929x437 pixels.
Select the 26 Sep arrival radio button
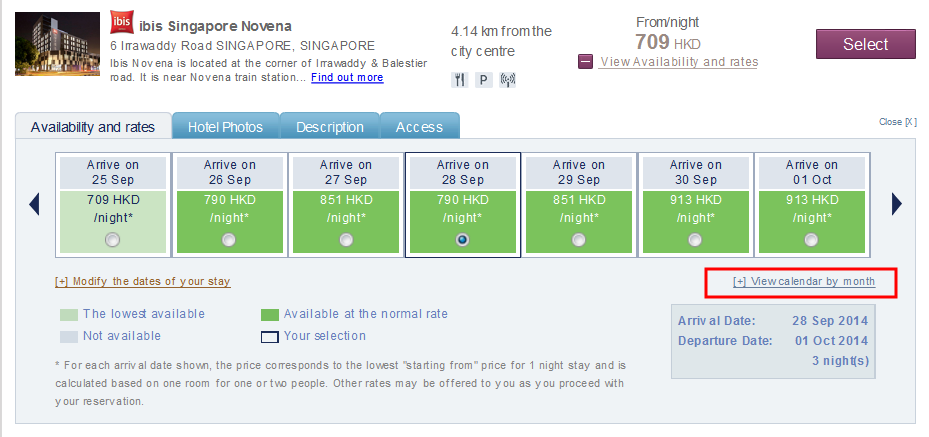click(229, 239)
